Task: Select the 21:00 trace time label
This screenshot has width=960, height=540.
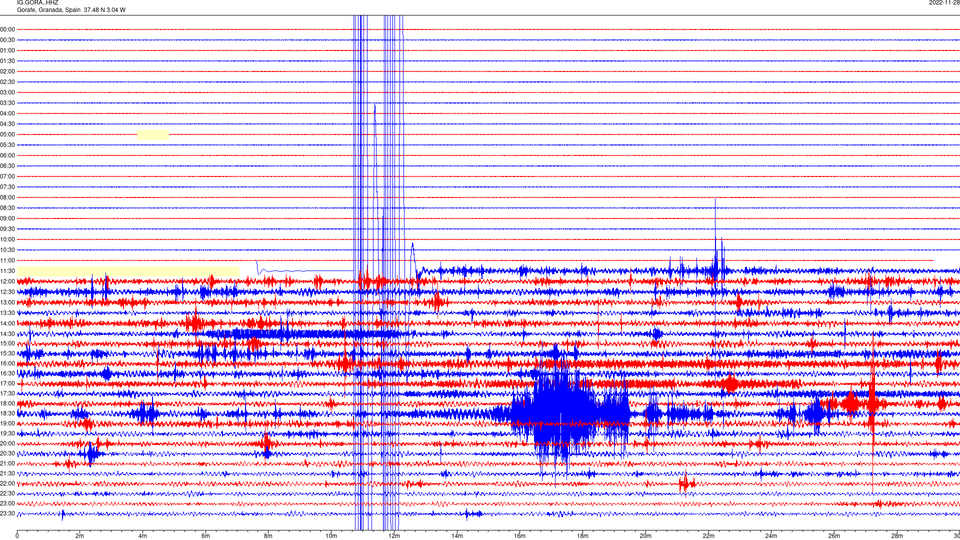Action: point(7,463)
